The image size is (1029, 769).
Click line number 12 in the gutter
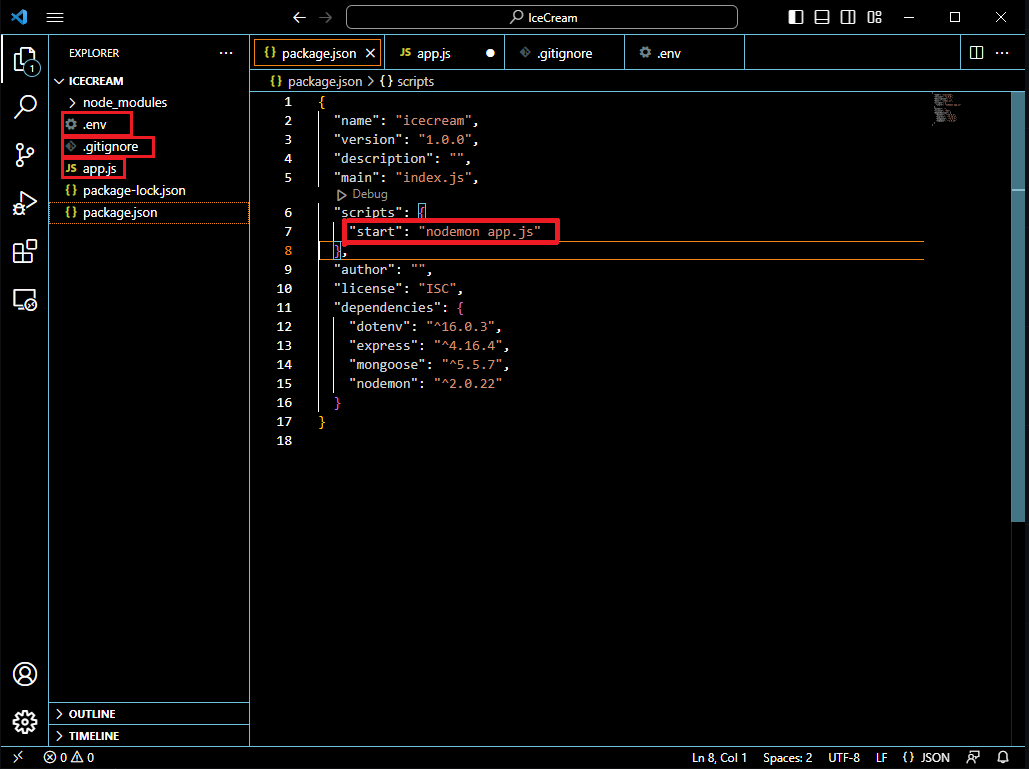(284, 327)
